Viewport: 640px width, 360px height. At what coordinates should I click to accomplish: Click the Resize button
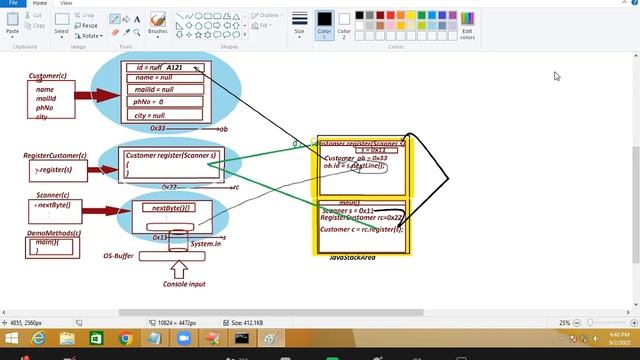point(86,26)
